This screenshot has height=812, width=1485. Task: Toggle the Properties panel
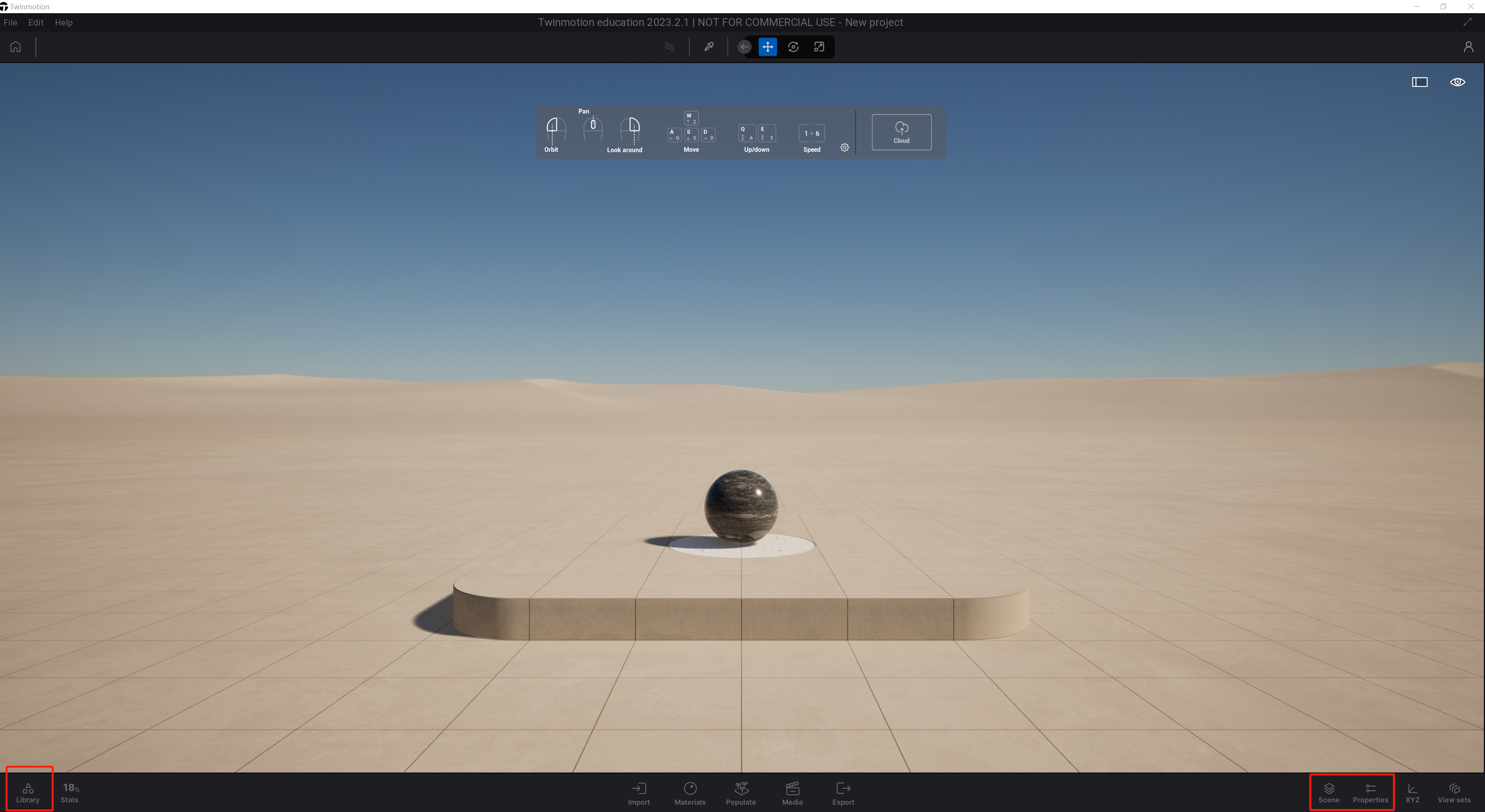(x=1370, y=792)
